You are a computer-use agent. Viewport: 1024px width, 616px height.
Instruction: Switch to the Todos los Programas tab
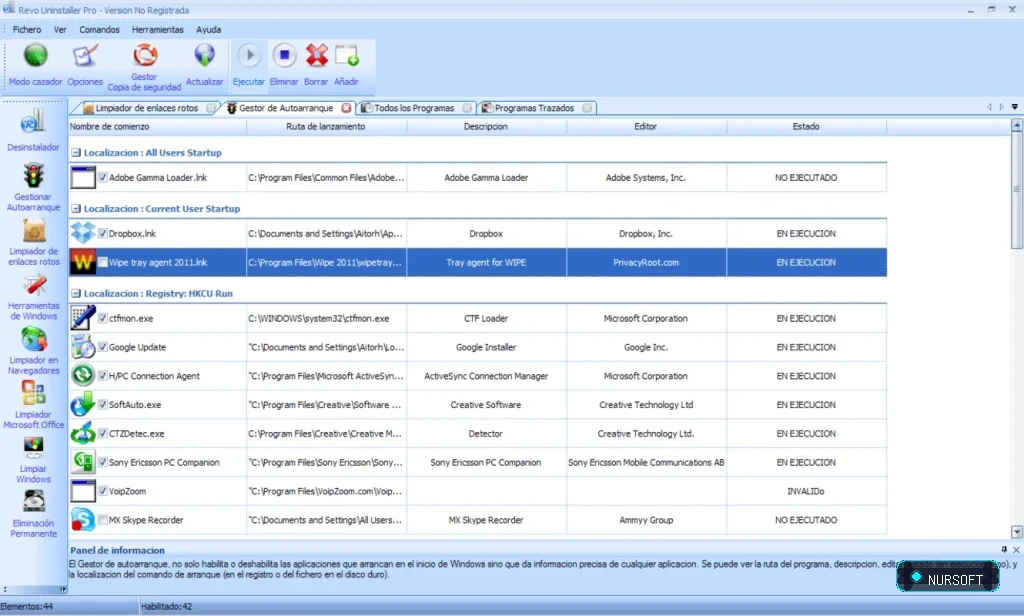click(413, 108)
